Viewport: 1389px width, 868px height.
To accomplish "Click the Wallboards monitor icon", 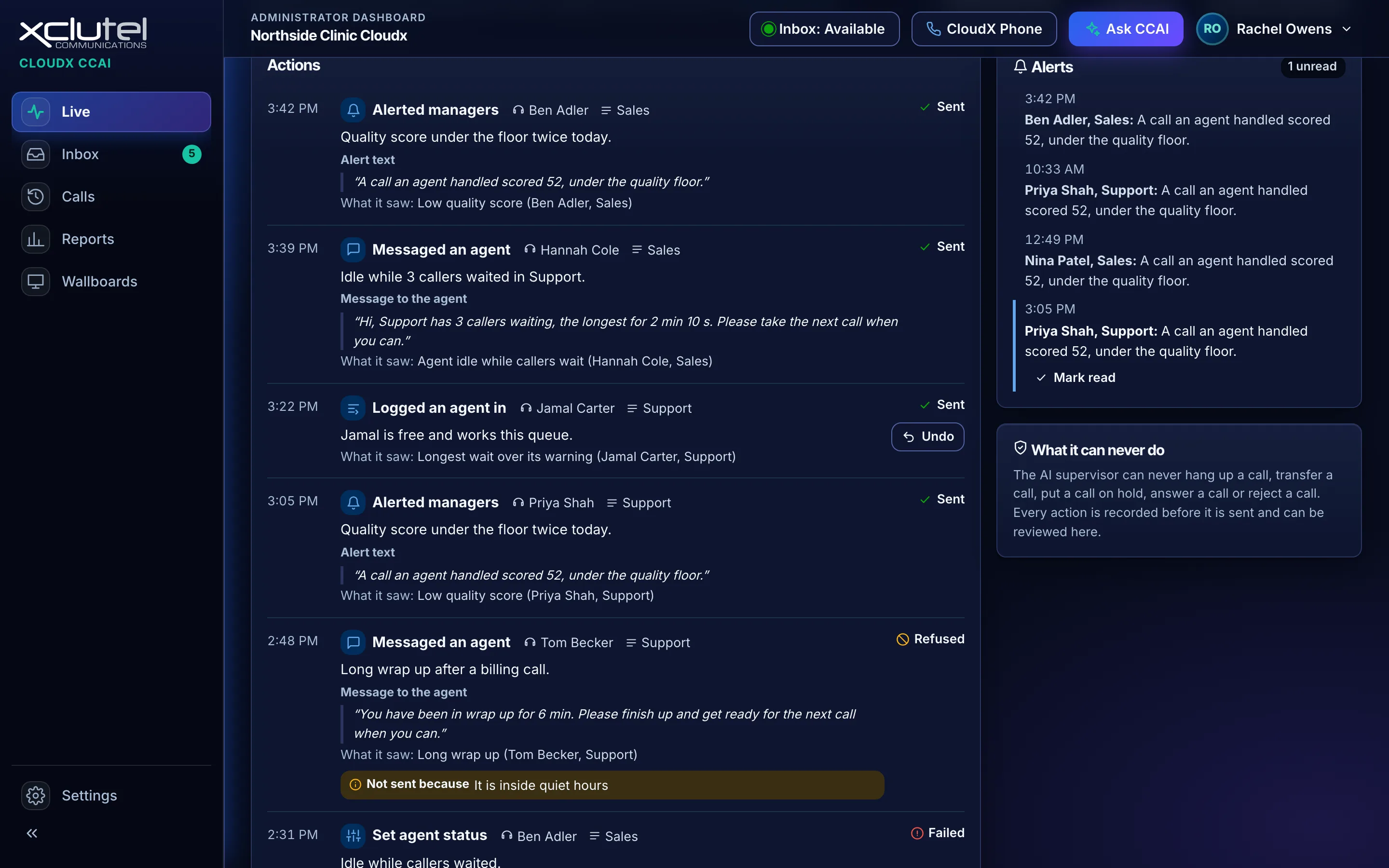I will (36, 281).
